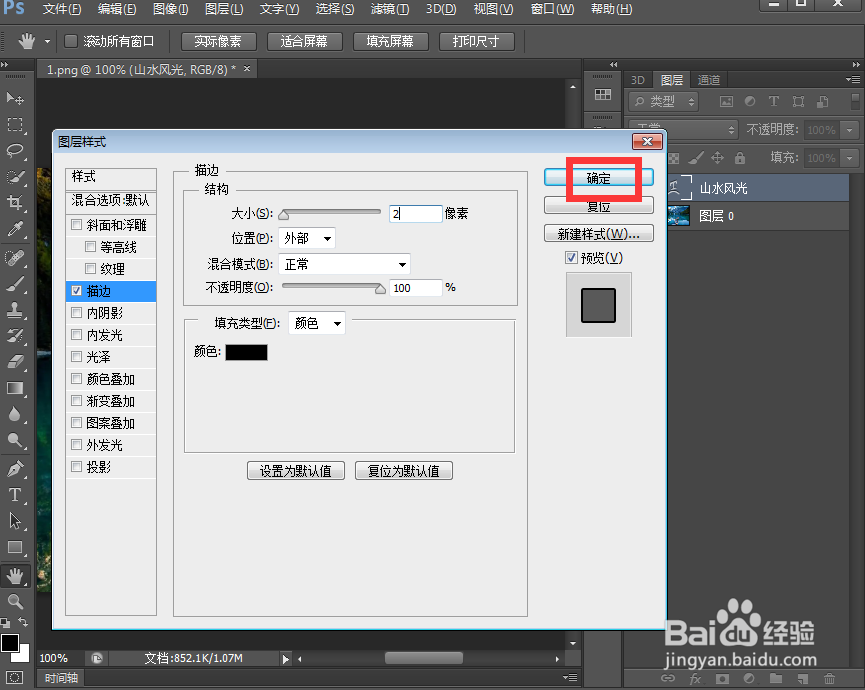
Task: Open the 混合模式 blend mode dropdown
Action: (x=344, y=263)
